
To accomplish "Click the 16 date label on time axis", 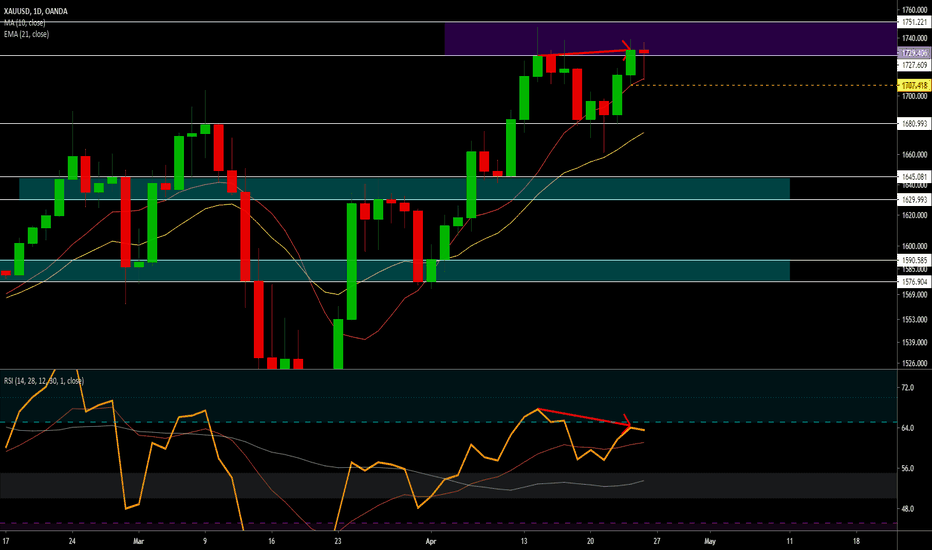I will click(x=272, y=542).
